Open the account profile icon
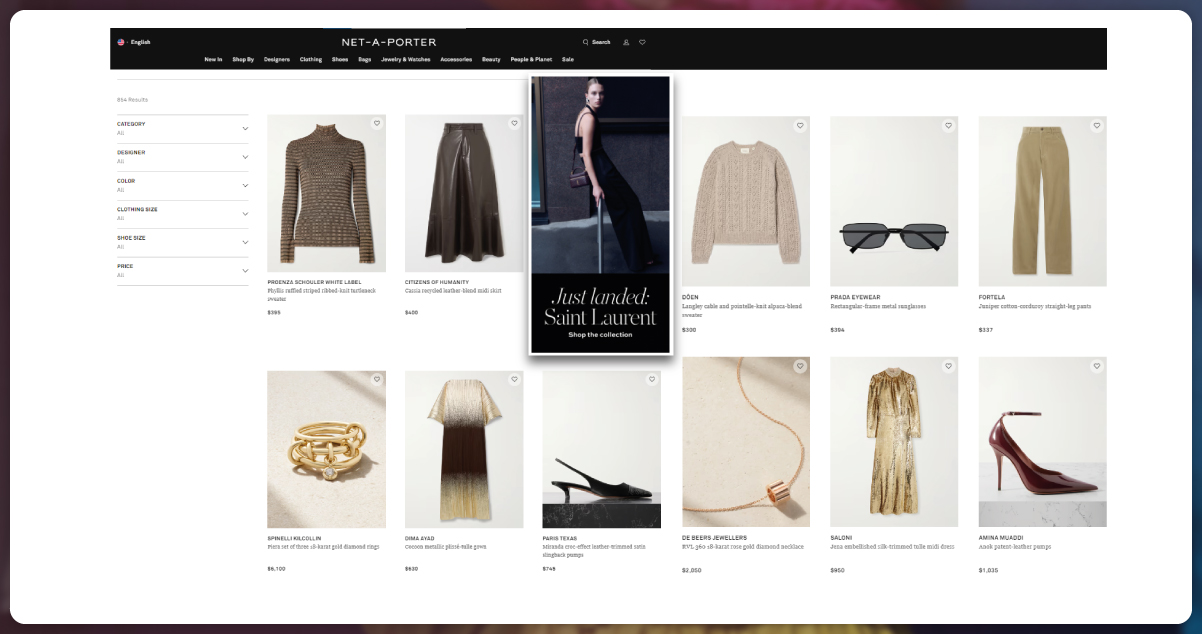 (626, 42)
